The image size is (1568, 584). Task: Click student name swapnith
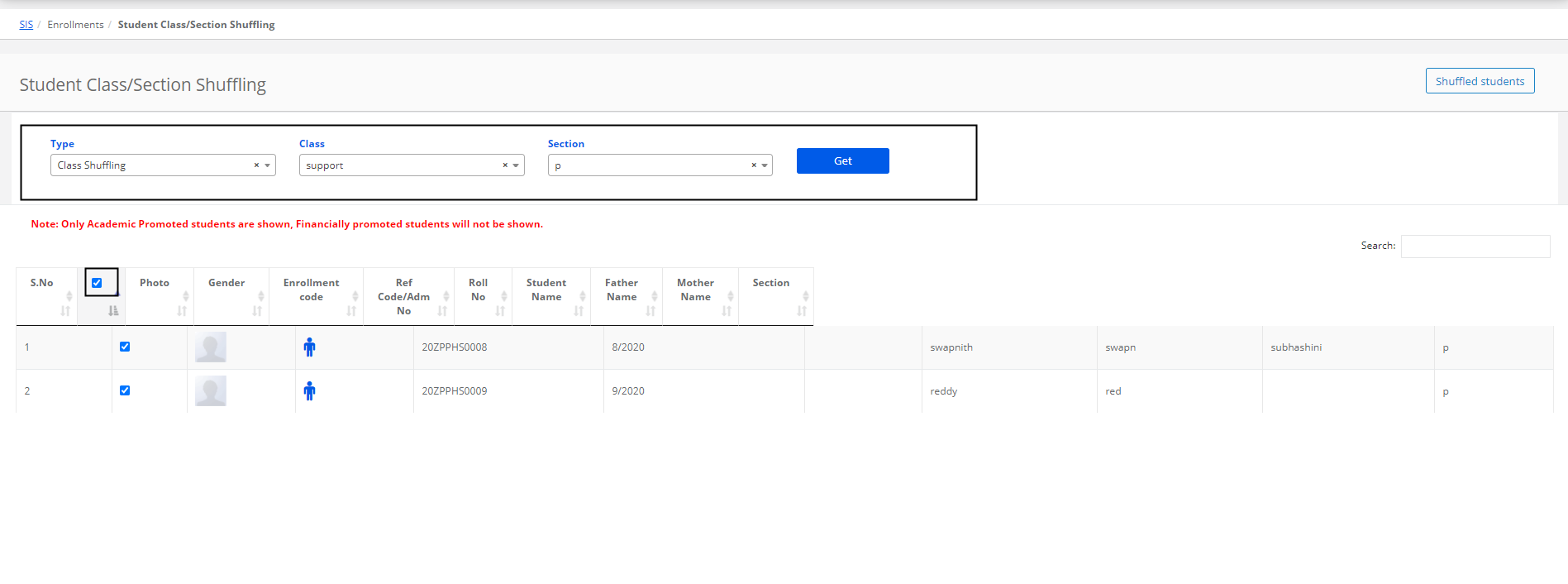pyautogui.click(x=951, y=347)
